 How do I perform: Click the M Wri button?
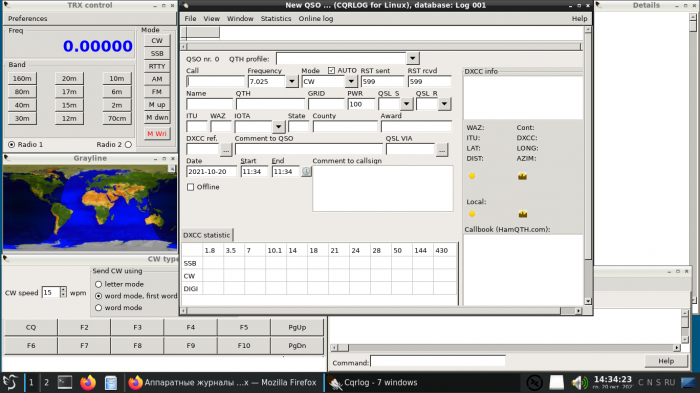pyautogui.click(x=157, y=134)
